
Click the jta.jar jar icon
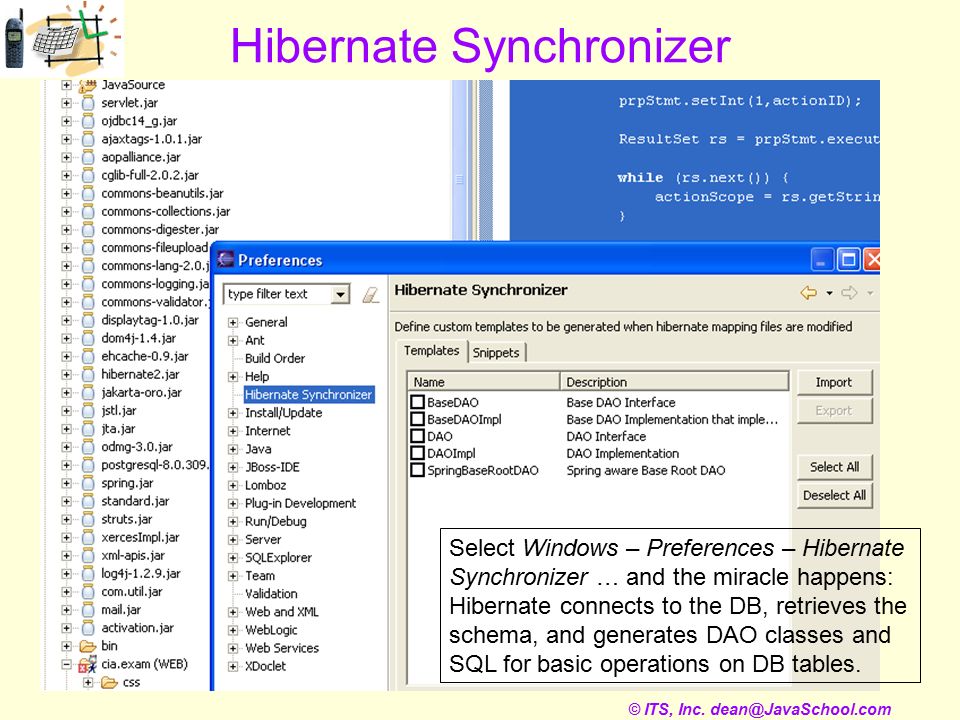[x=88, y=429]
